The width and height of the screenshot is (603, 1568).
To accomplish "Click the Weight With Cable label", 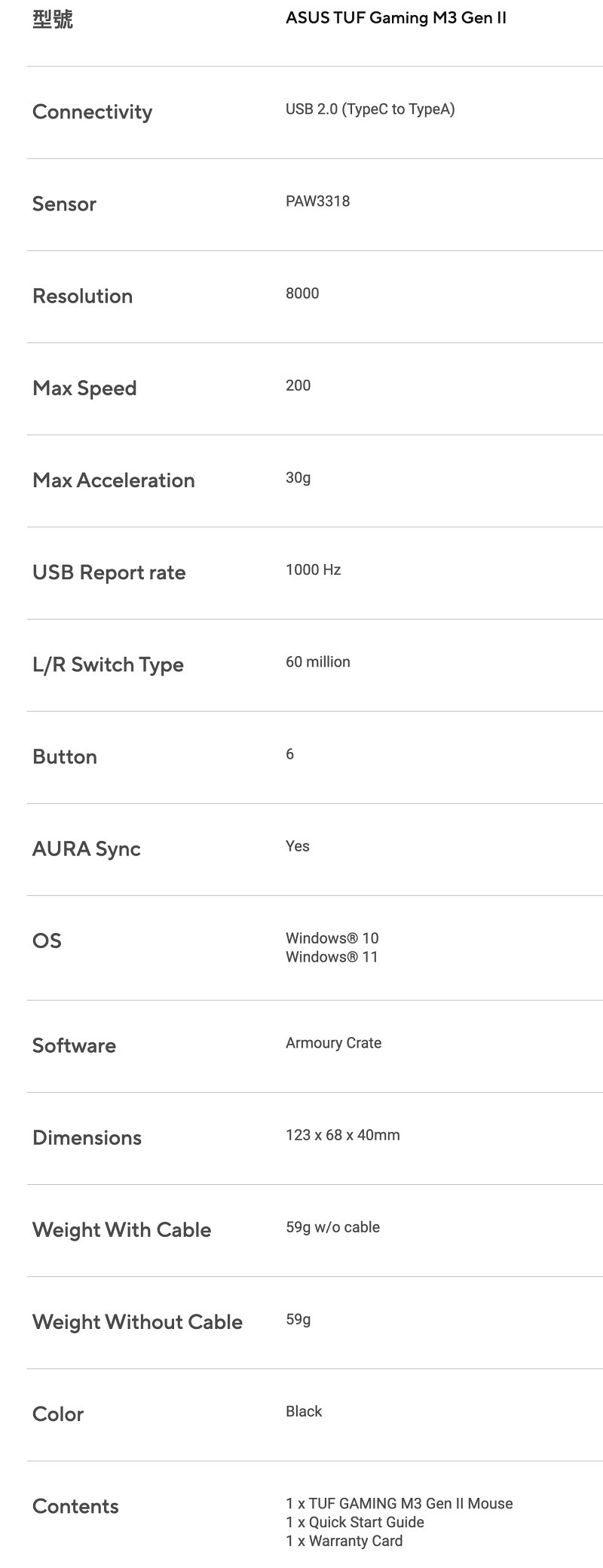I will (121, 1229).
